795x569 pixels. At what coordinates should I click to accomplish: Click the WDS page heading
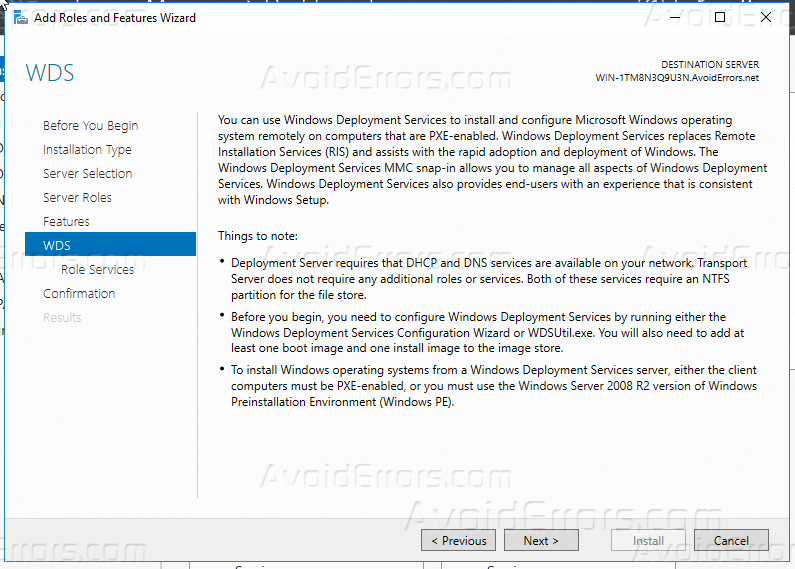[x=50, y=73]
